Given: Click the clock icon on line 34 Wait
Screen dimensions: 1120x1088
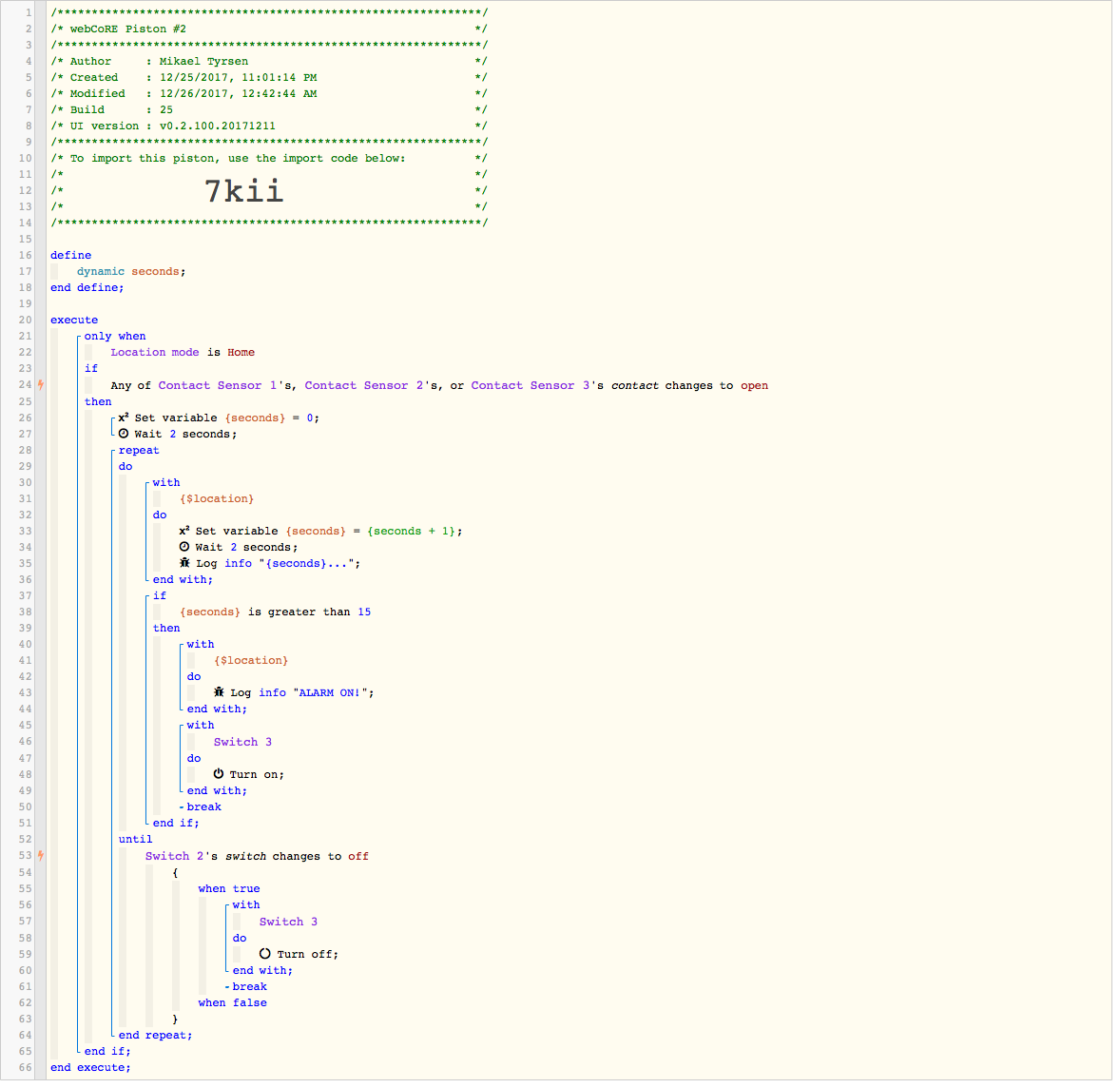Looking at the screenshot, I should click(x=184, y=547).
